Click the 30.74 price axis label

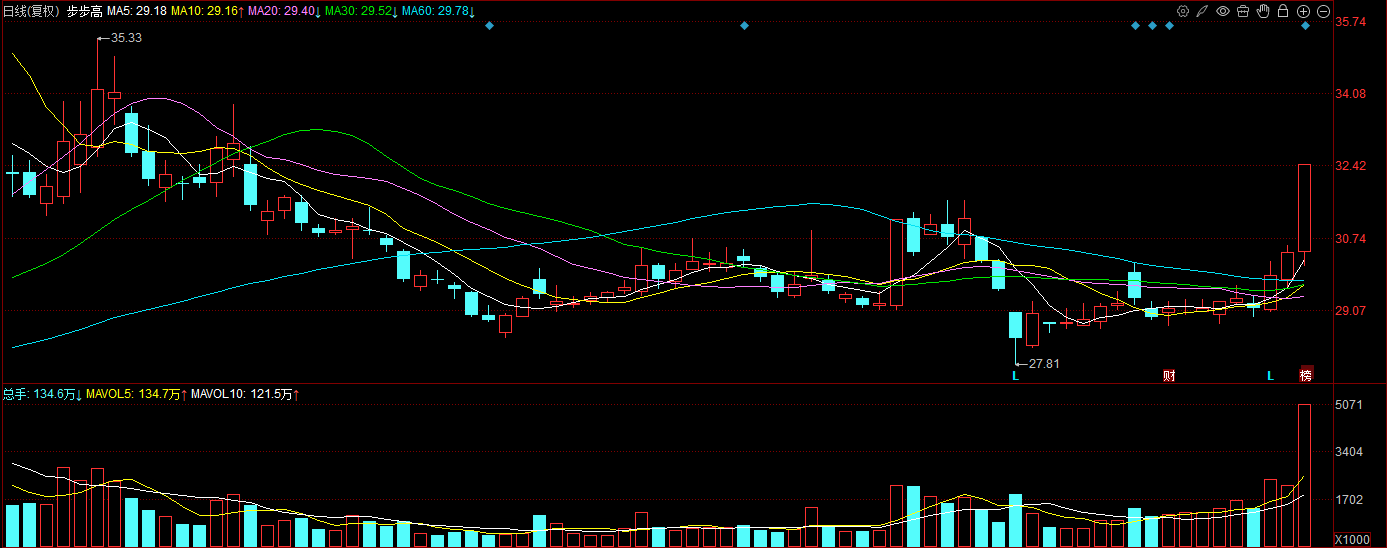[1351, 239]
